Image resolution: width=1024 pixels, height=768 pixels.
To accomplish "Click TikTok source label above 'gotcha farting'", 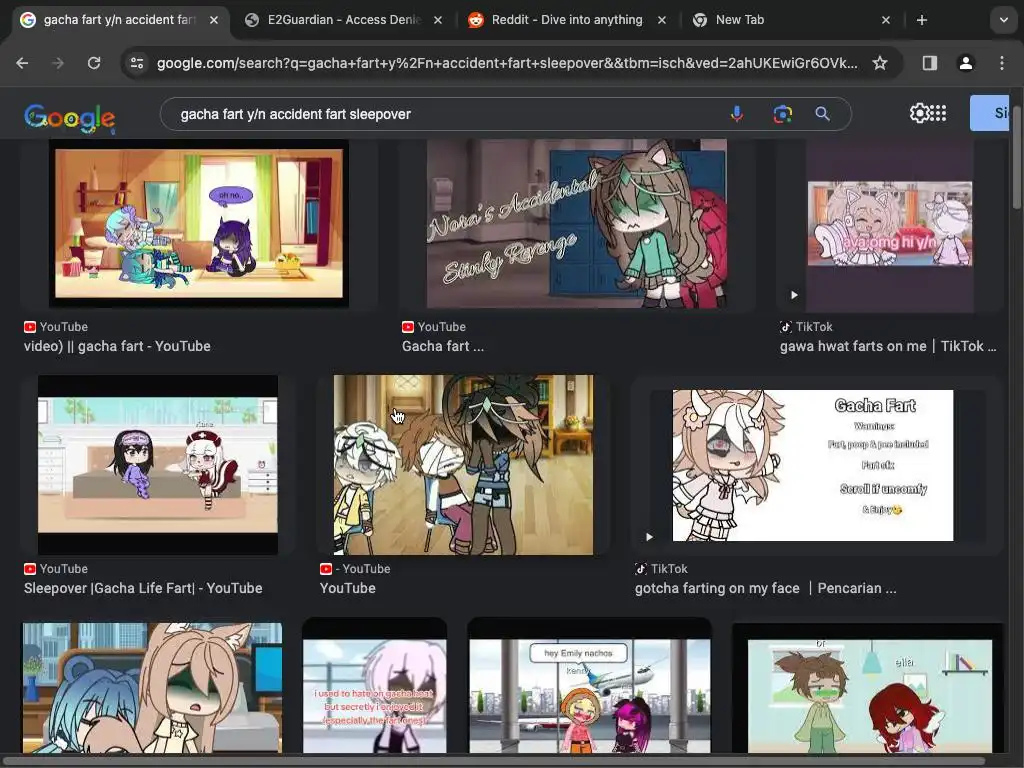I will [x=662, y=569].
